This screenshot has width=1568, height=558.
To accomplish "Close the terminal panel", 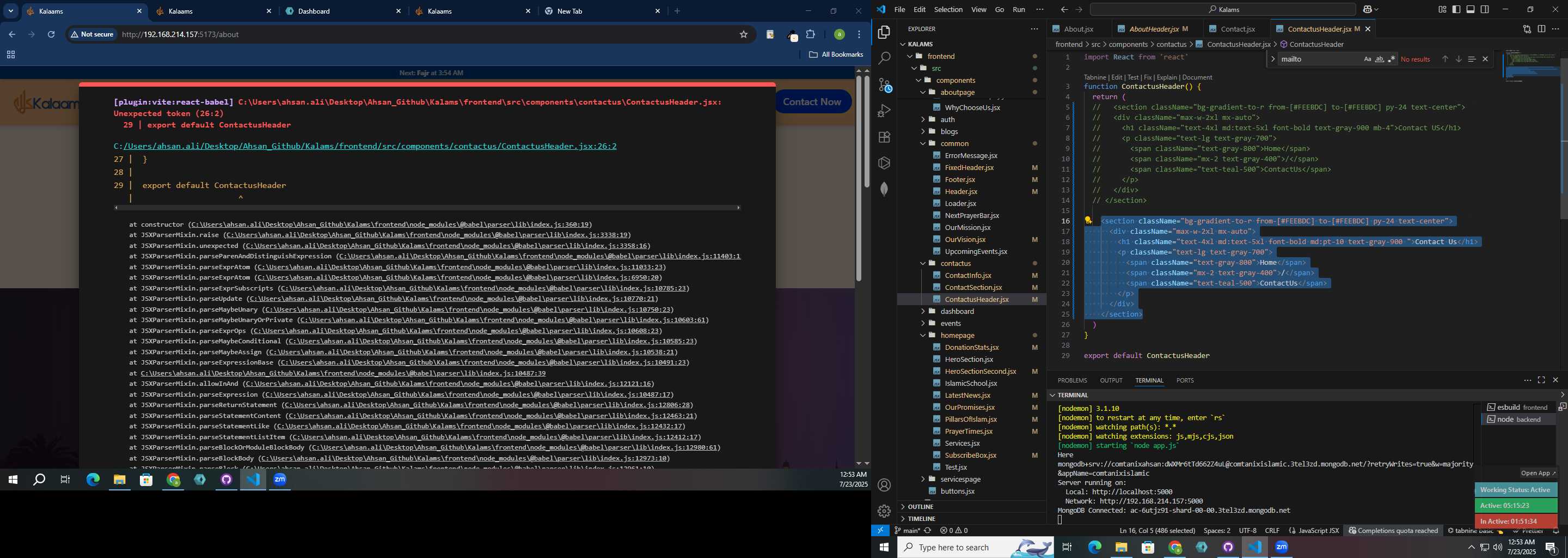I will pos(1555,380).
